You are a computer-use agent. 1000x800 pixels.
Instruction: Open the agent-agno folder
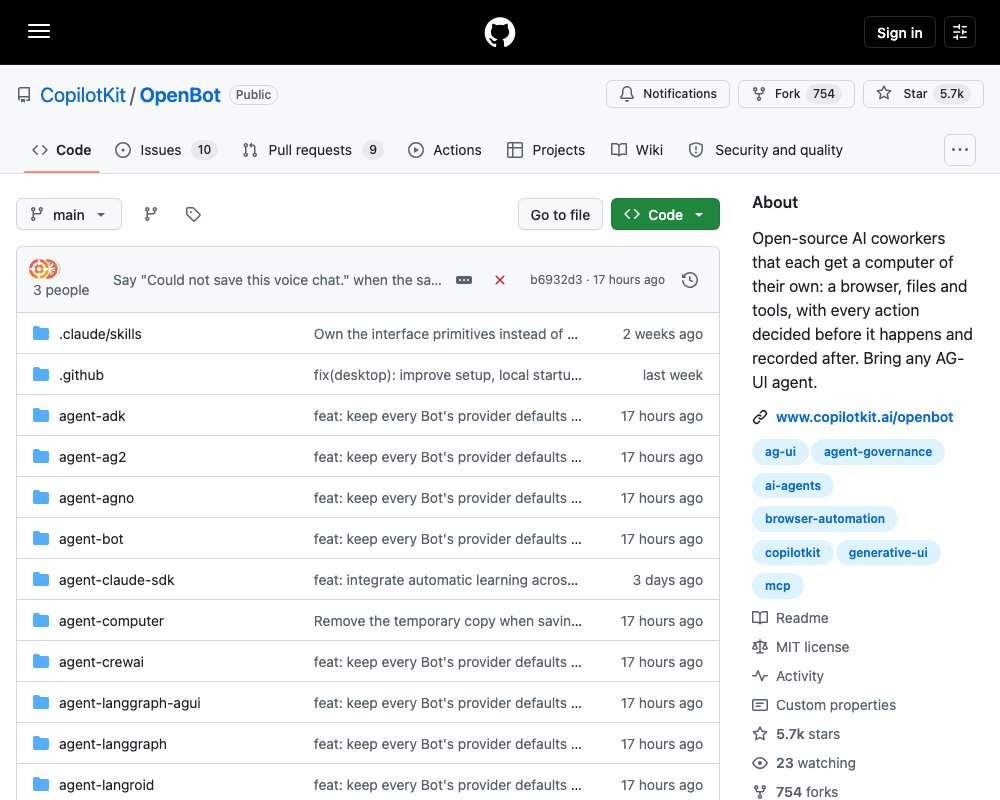click(x=96, y=498)
